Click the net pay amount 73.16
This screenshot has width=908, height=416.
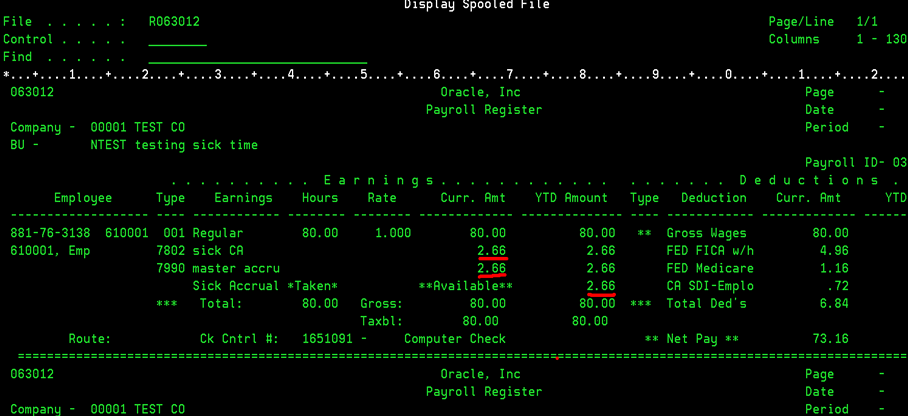pyautogui.click(x=830, y=339)
